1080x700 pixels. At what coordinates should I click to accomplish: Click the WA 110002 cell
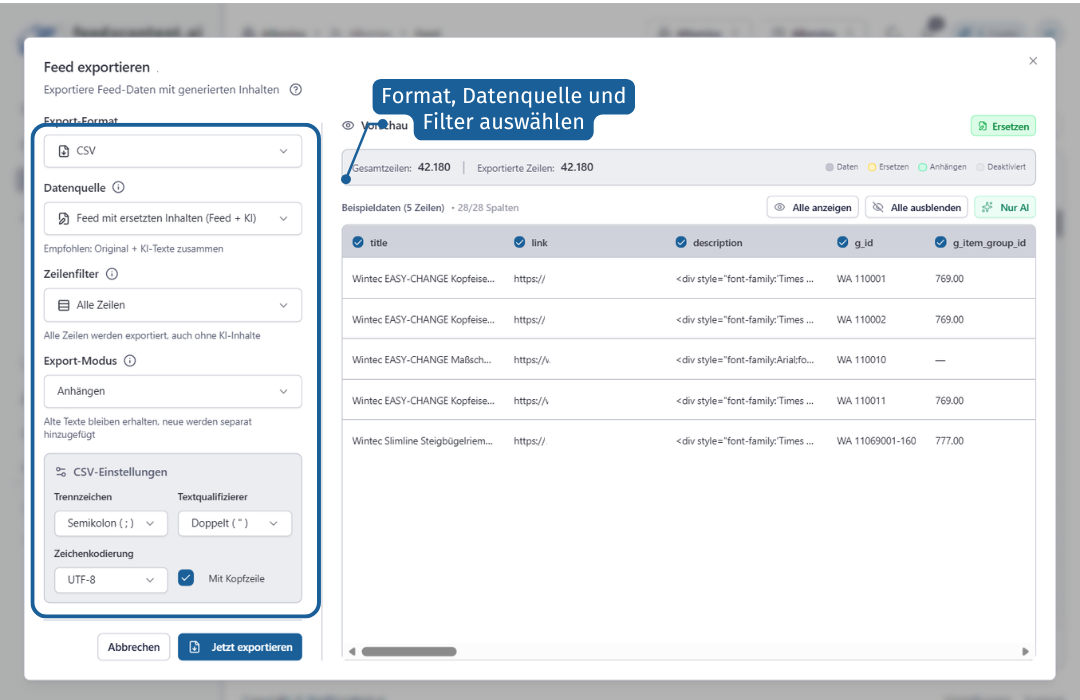tap(861, 320)
